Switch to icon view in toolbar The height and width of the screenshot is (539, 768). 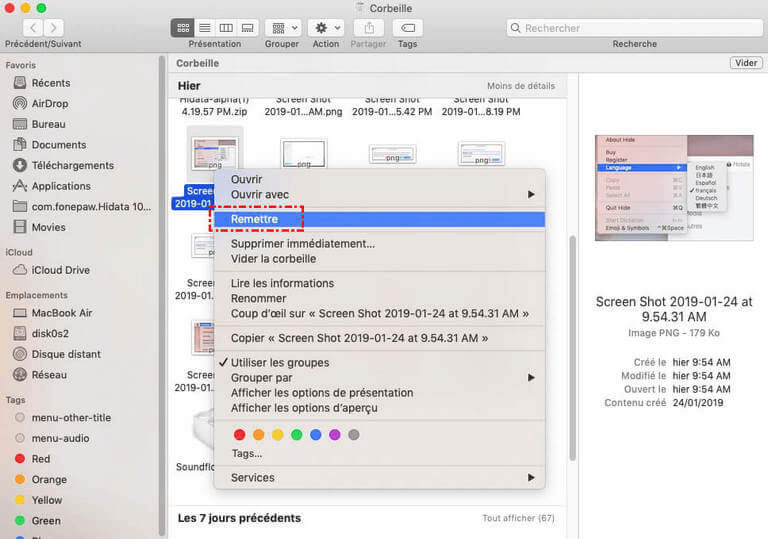click(183, 28)
